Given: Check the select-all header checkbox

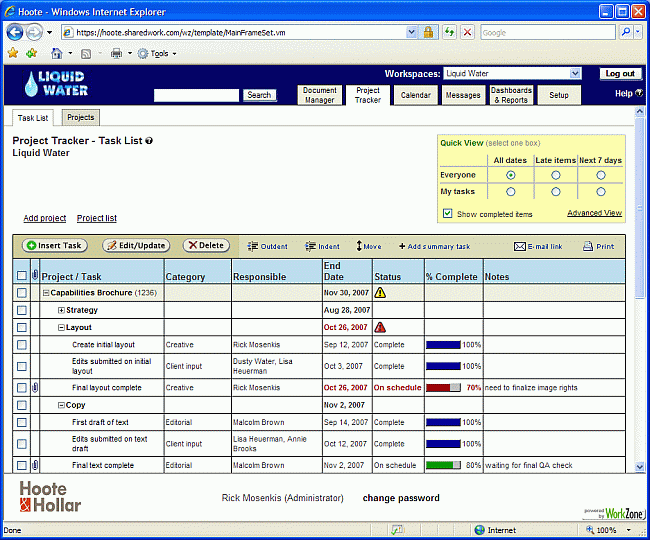Looking at the screenshot, I should coord(22,276).
